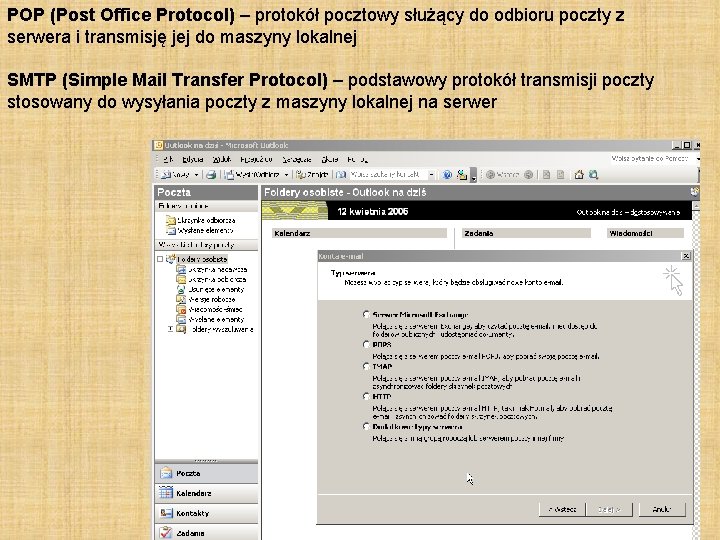Click the Print icon in the toolbar
Screen dimensions: 720x540
click(211, 174)
